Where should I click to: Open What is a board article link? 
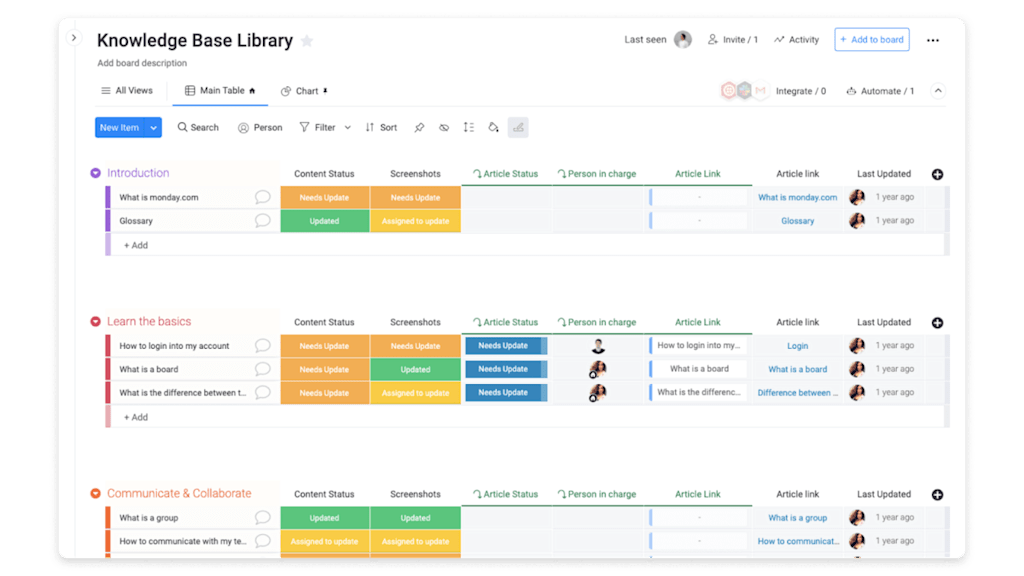[797, 369]
